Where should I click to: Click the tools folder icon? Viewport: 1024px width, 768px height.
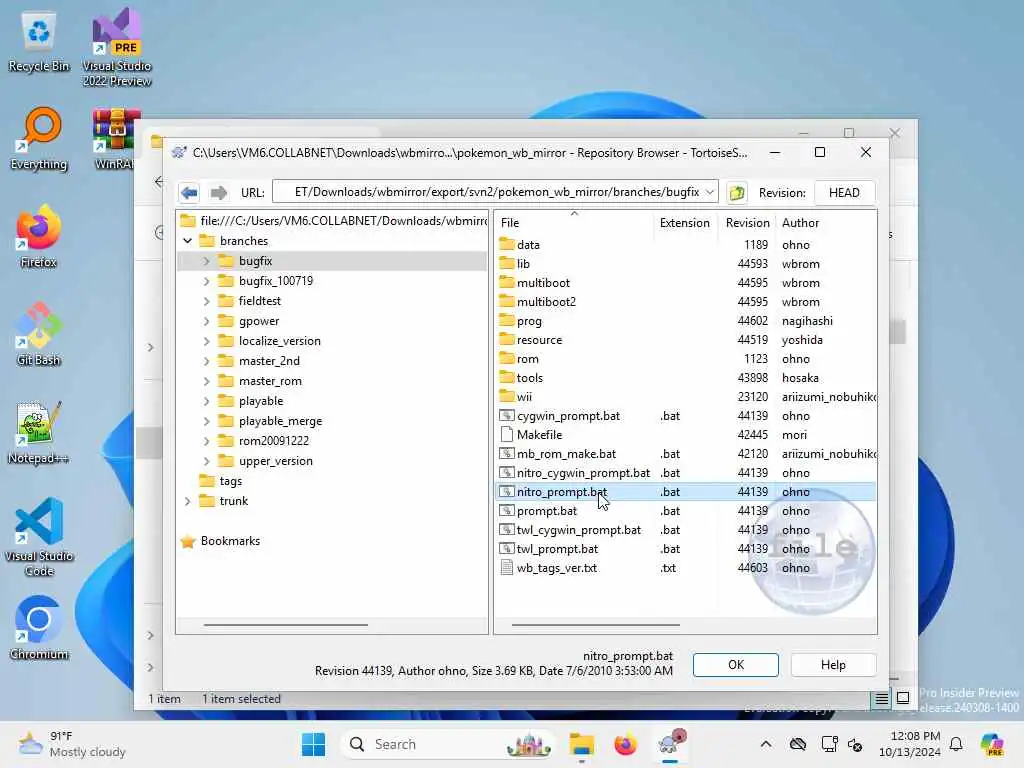(507, 377)
